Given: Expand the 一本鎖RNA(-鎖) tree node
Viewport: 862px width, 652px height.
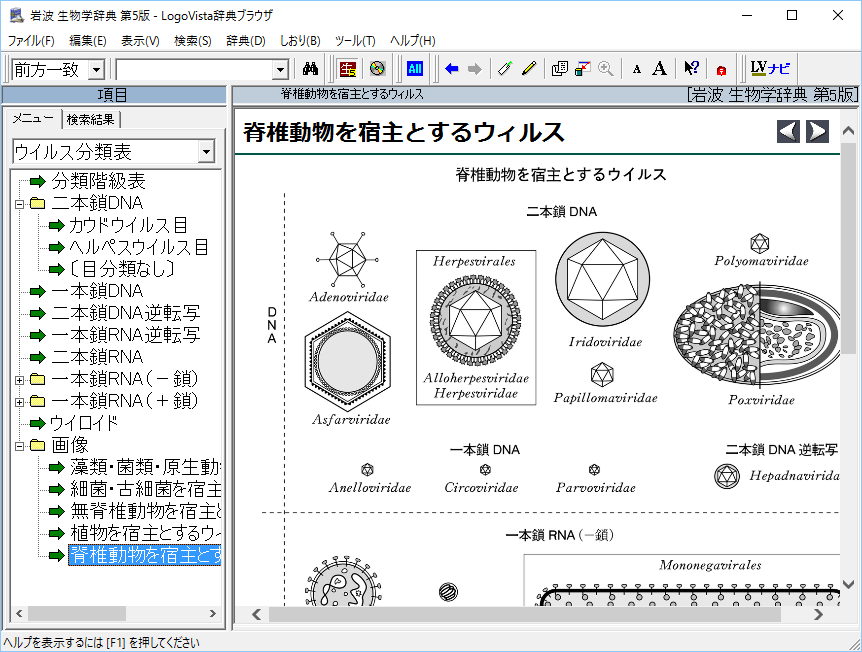Looking at the screenshot, I should [19, 379].
